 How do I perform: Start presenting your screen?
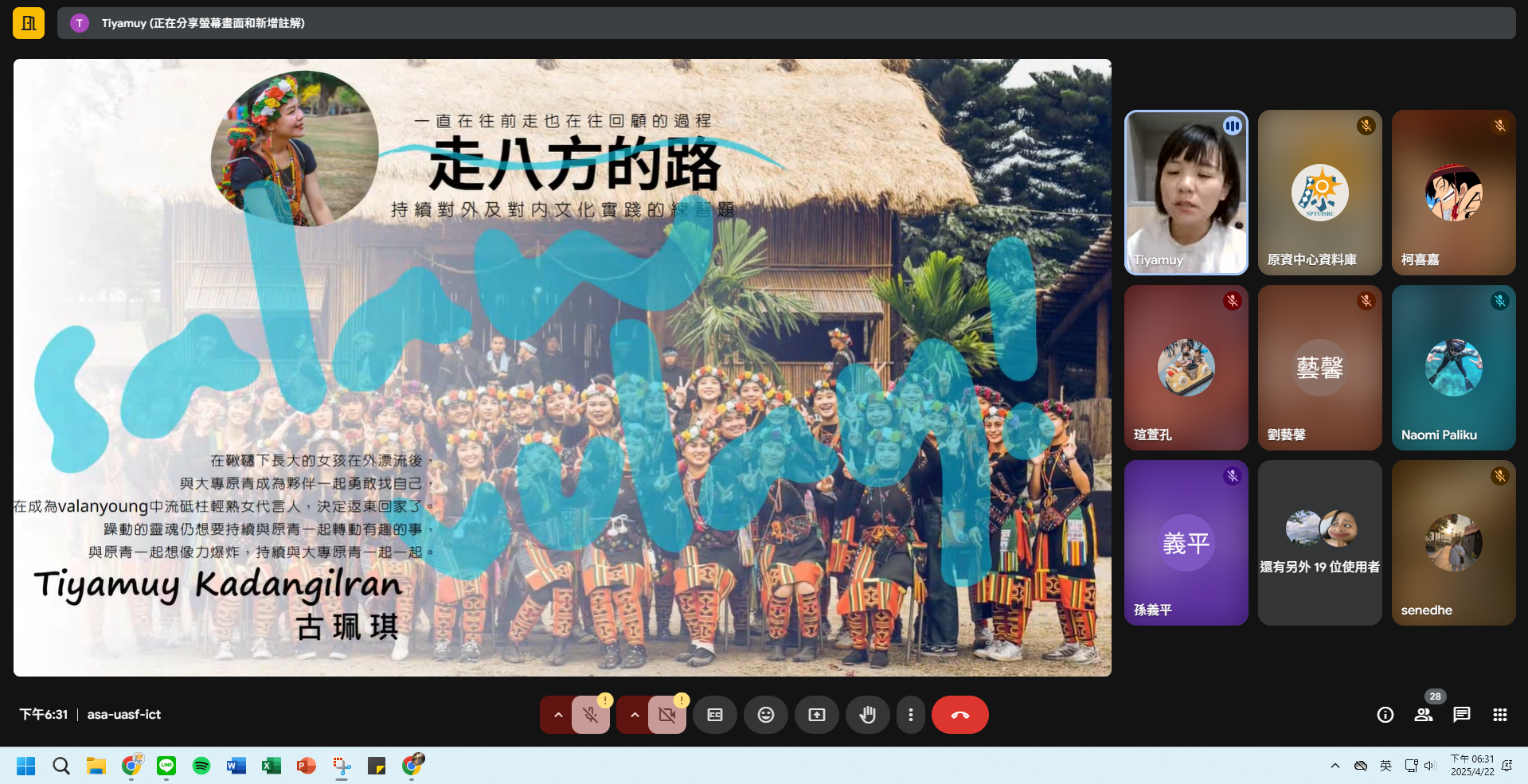[817, 715]
